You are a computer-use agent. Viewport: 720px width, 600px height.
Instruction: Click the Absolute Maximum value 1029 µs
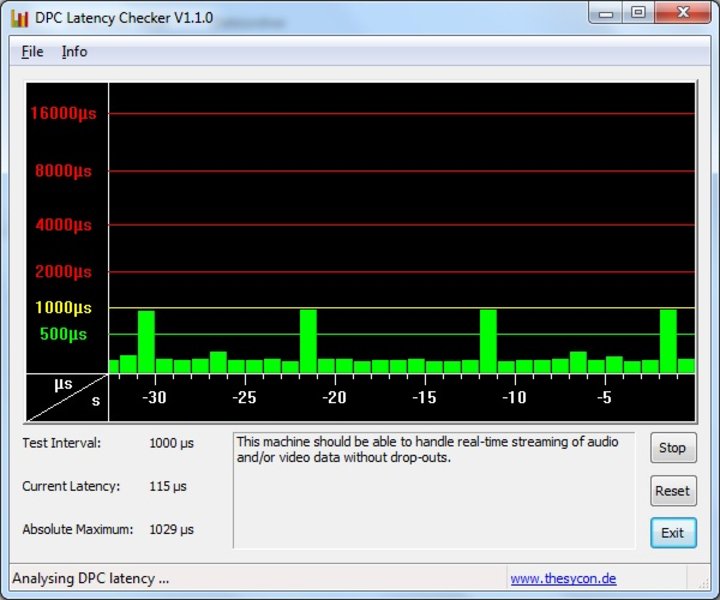(x=171, y=529)
